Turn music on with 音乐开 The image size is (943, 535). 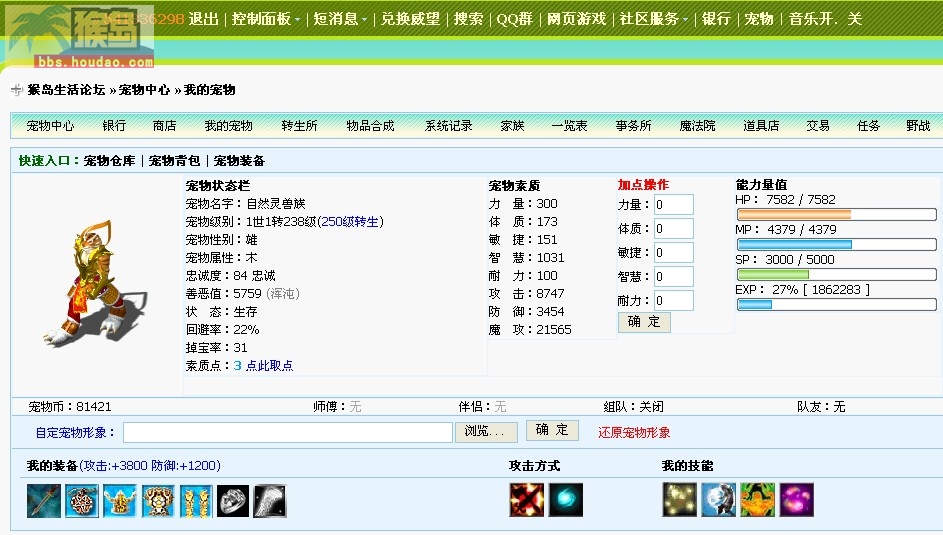coord(811,19)
